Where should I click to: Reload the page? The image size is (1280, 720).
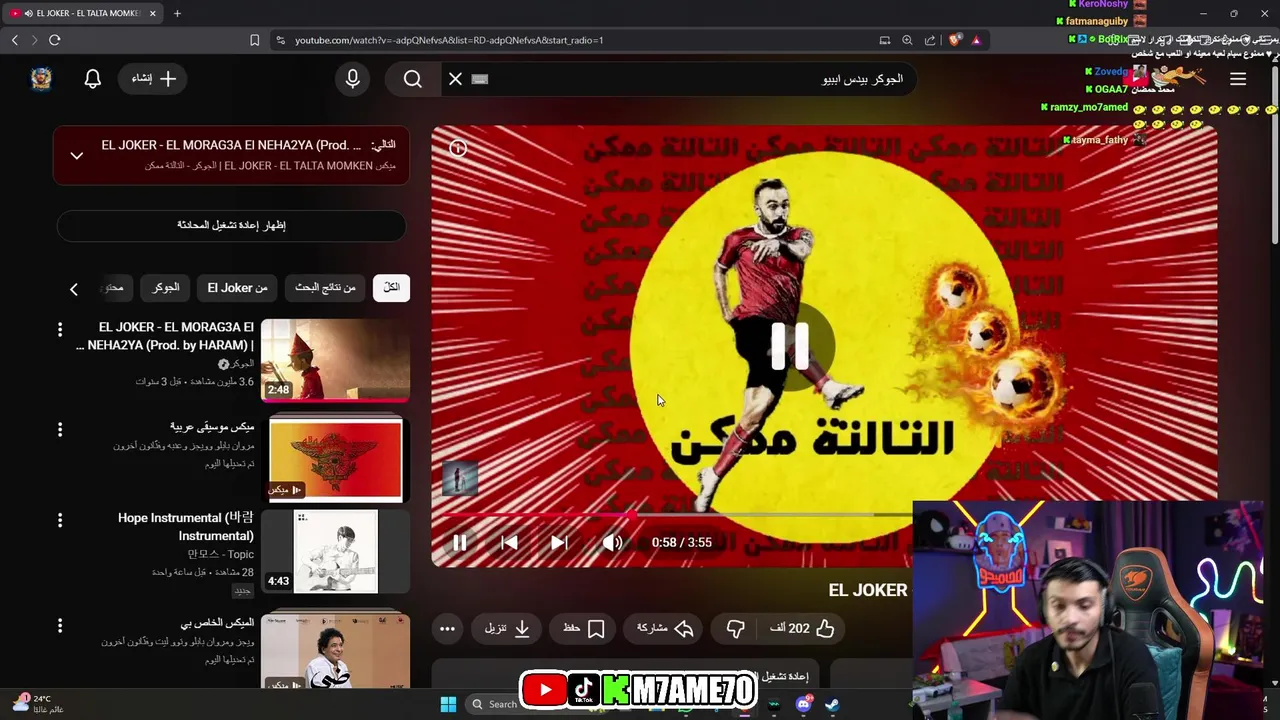point(55,40)
